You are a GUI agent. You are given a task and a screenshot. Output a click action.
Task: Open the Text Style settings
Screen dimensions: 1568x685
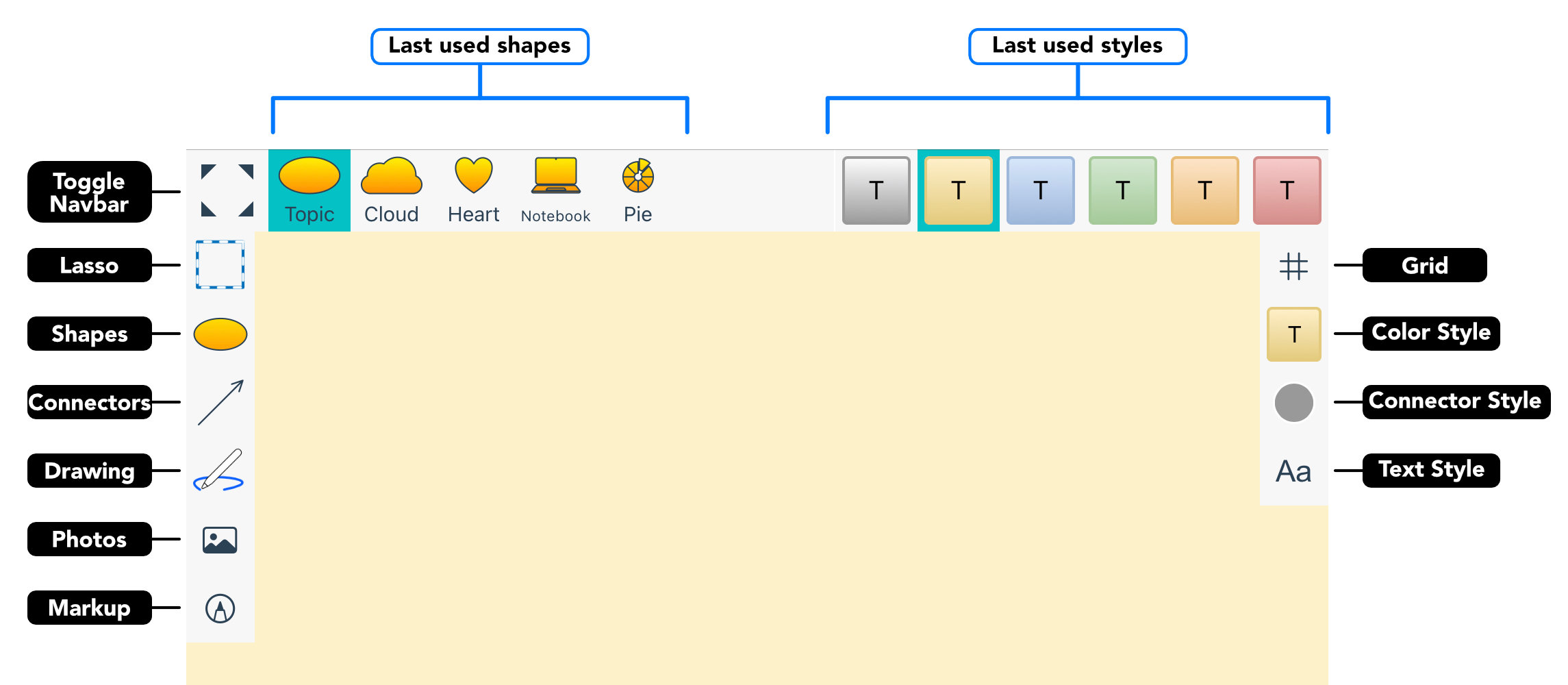click(1293, 471)
